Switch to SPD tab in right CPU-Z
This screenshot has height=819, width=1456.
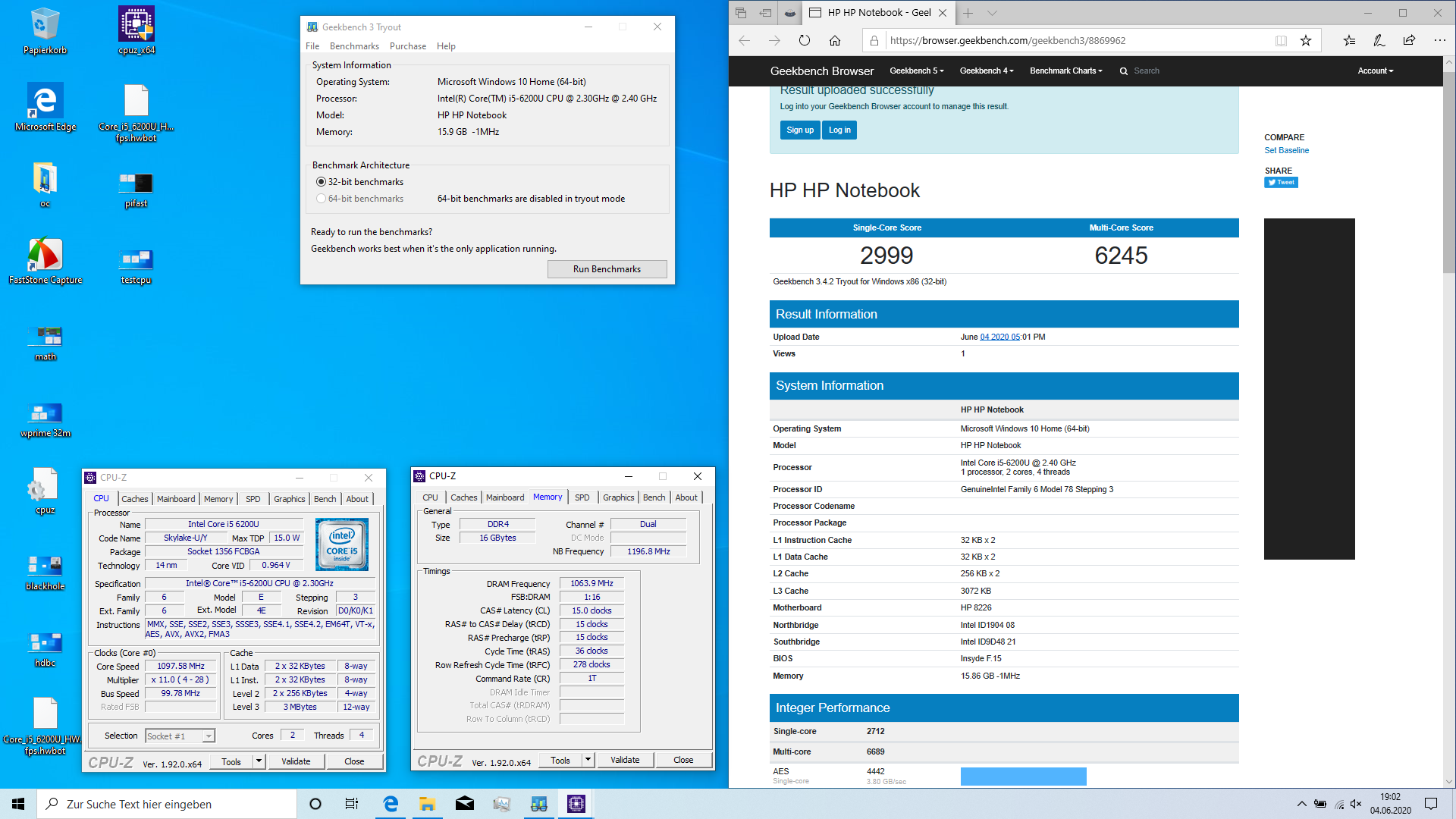pos(582,497)
